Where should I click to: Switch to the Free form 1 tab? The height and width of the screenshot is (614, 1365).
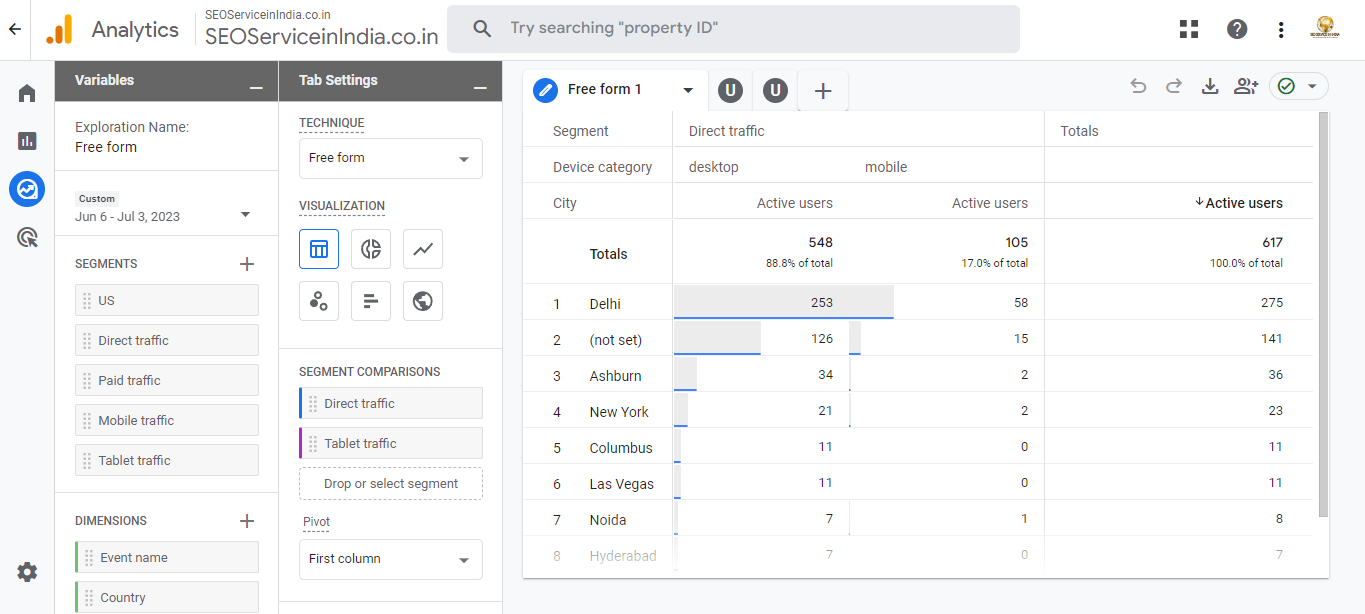604,90
